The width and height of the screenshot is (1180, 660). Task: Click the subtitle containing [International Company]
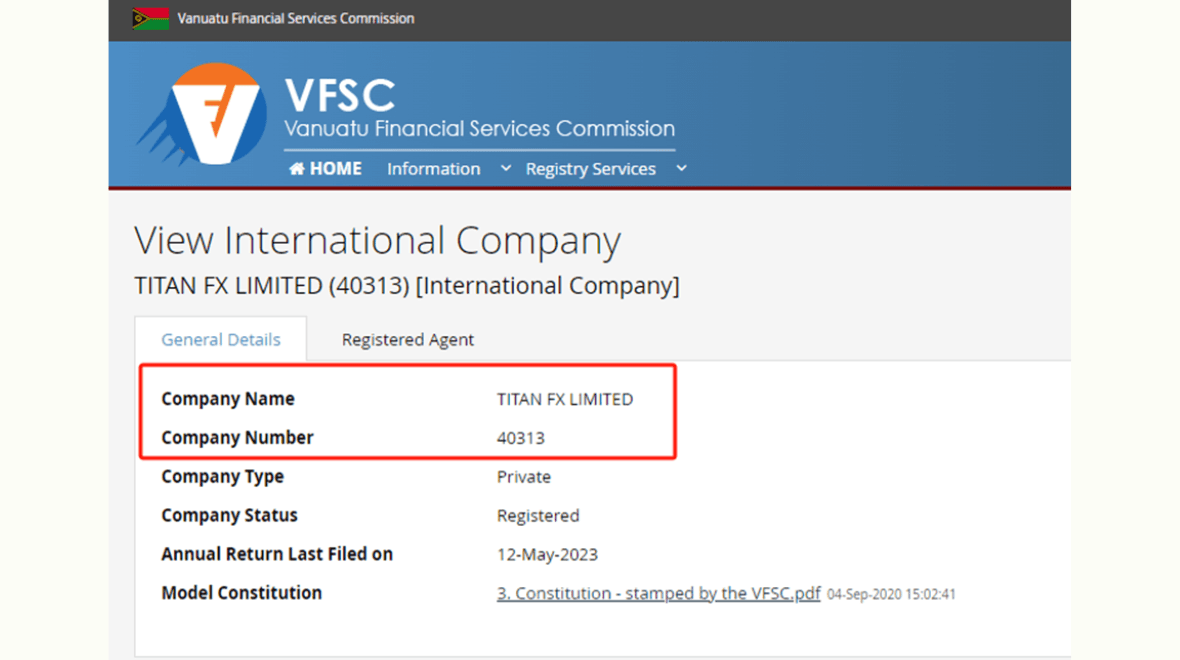click(x=406, y=286)
